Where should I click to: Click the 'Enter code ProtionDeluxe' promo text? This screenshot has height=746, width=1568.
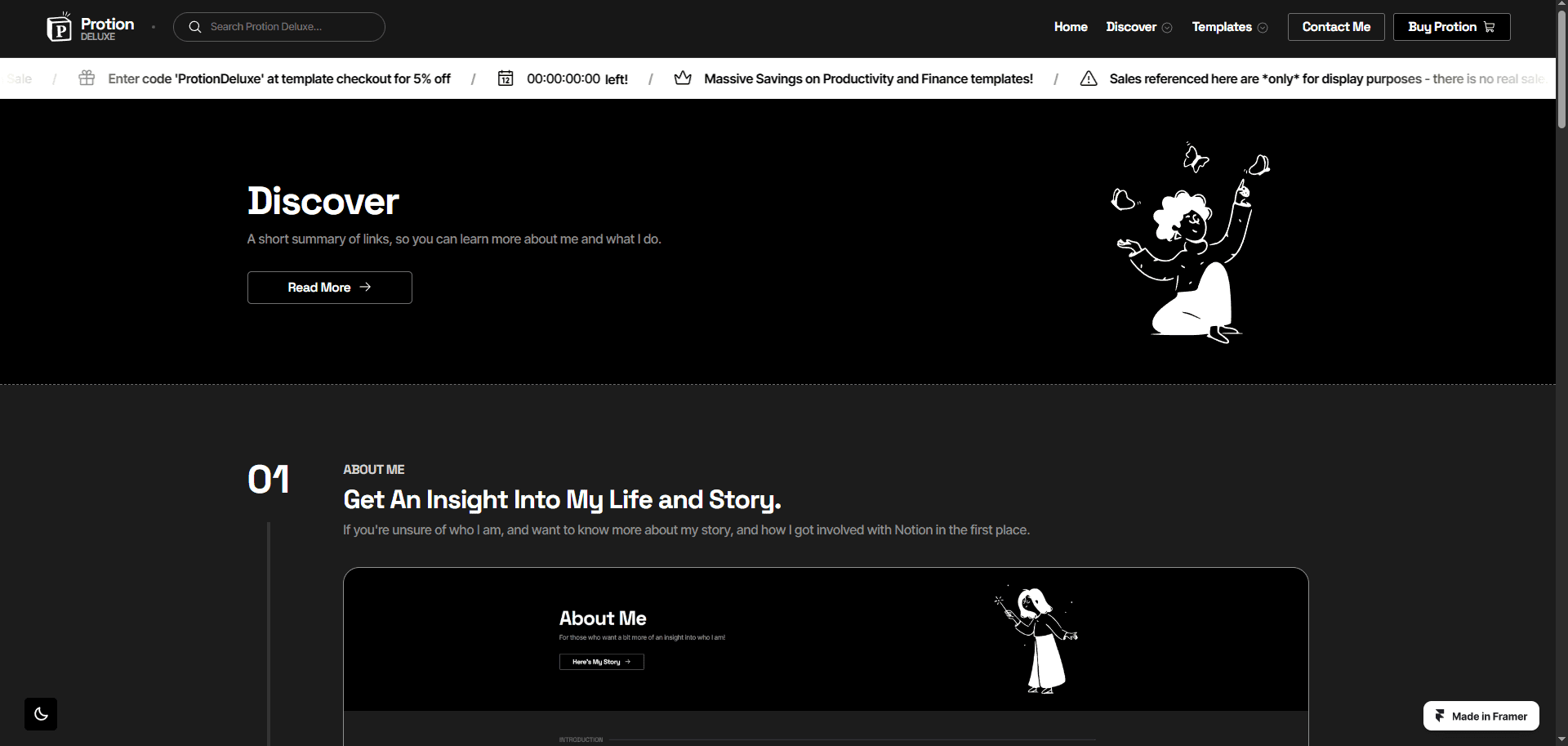click(x=279, y=78)
